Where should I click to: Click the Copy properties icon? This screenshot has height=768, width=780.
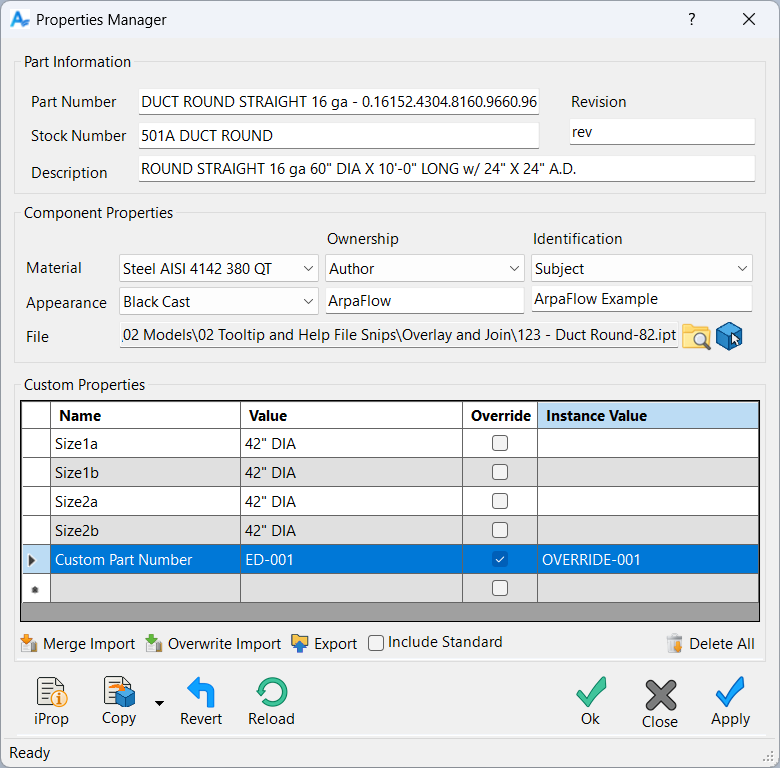tap(119, 693)
